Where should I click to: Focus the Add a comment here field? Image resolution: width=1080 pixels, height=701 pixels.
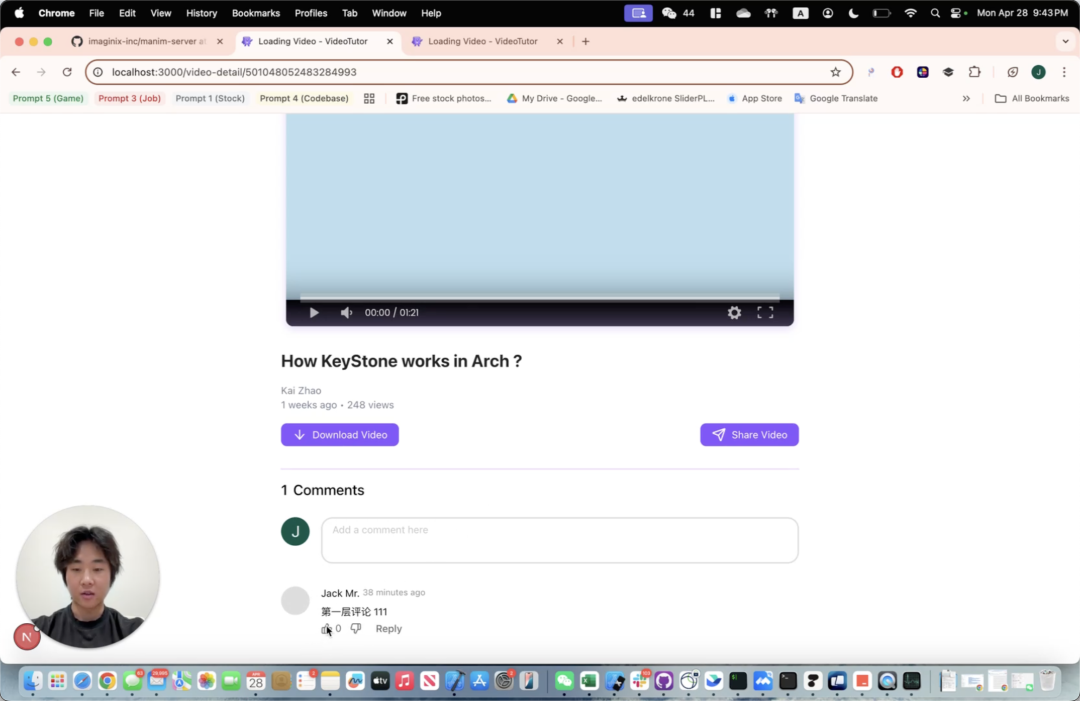559,541
